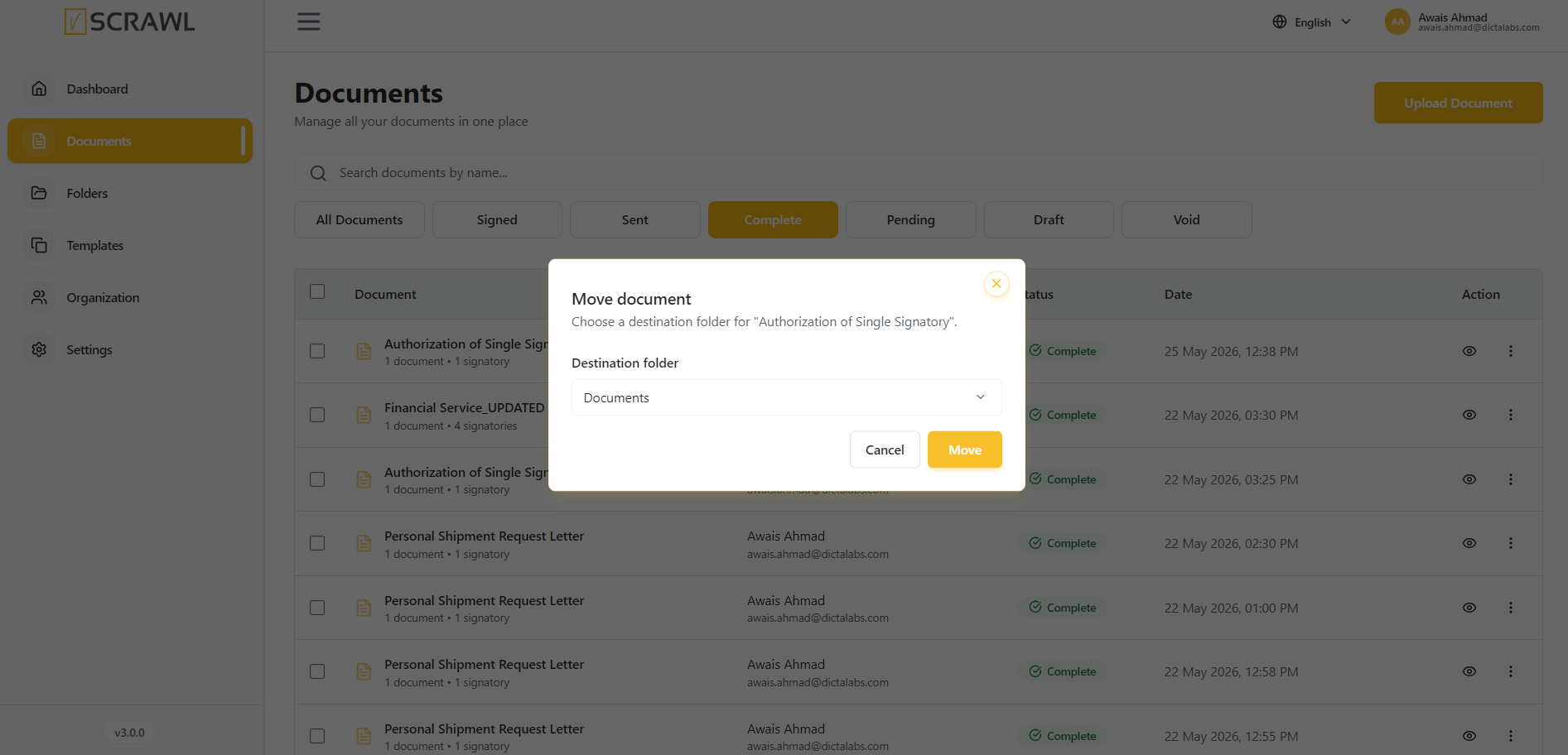This screenshot has width=1568, height=755.
Task: Cancel the move document dialog
Action: pos(885,450)
